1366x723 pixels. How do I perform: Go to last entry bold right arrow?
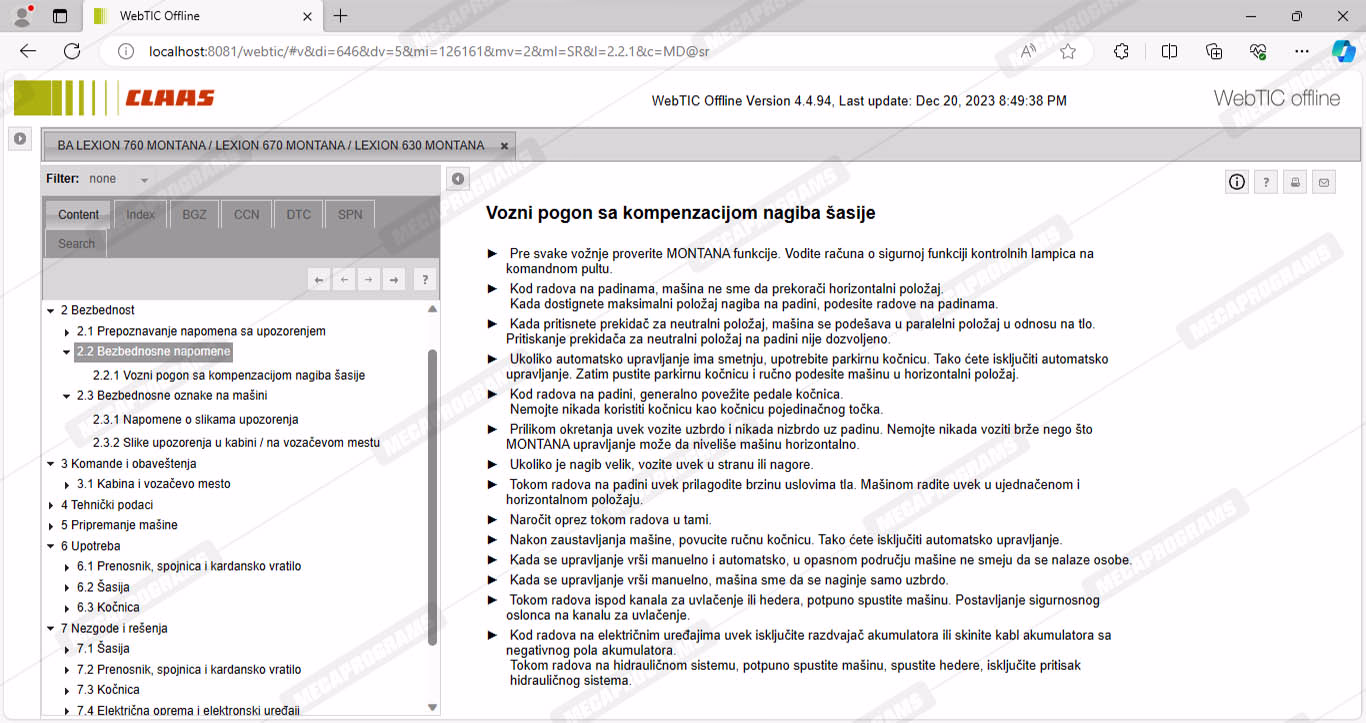coord(394,280)
